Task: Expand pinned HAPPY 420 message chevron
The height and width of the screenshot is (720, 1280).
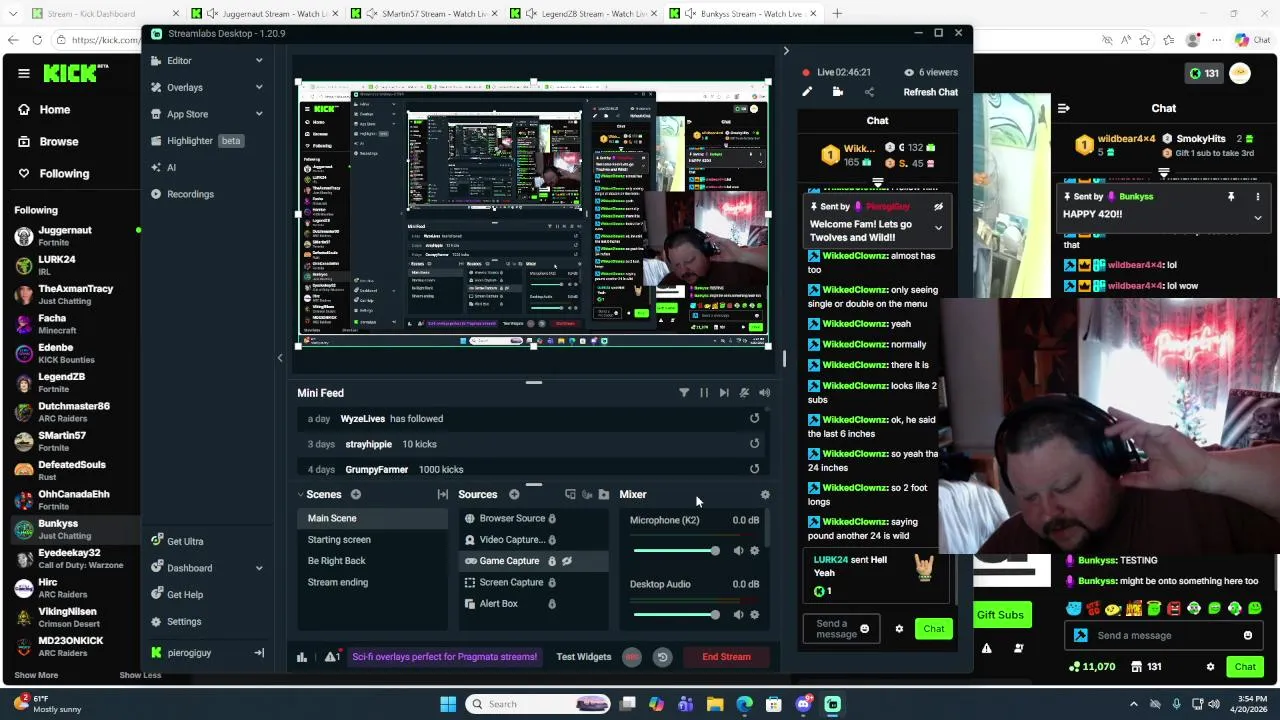Action: pyautogui.click(x=1258, y=217)
